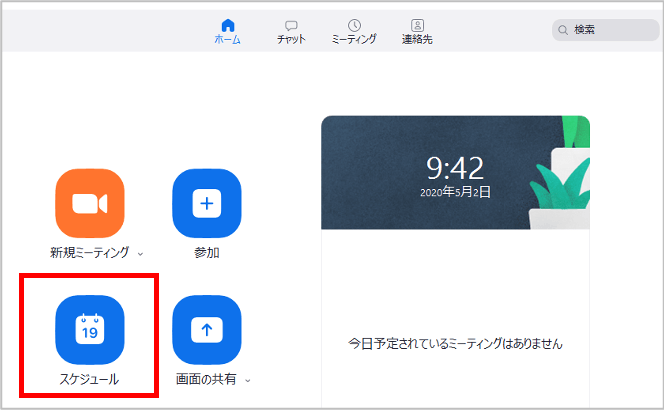Select the 連絡先 tab label
664x410 pixels.
(417, 40)
